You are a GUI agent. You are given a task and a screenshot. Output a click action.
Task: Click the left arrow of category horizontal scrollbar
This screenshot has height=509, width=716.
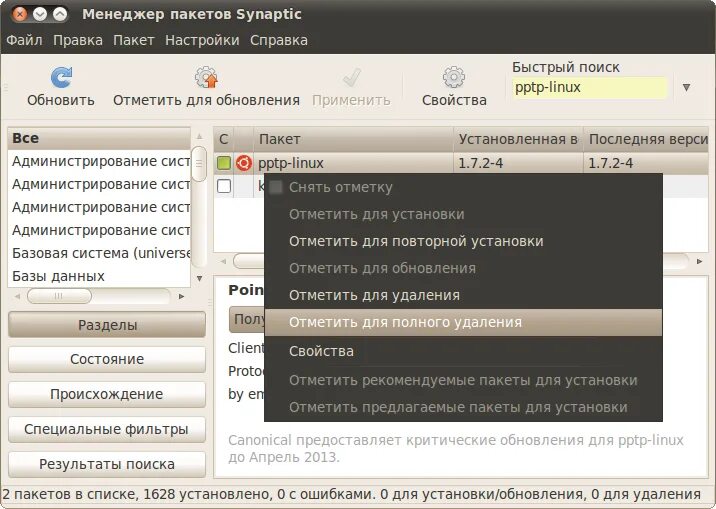[17, 296]
